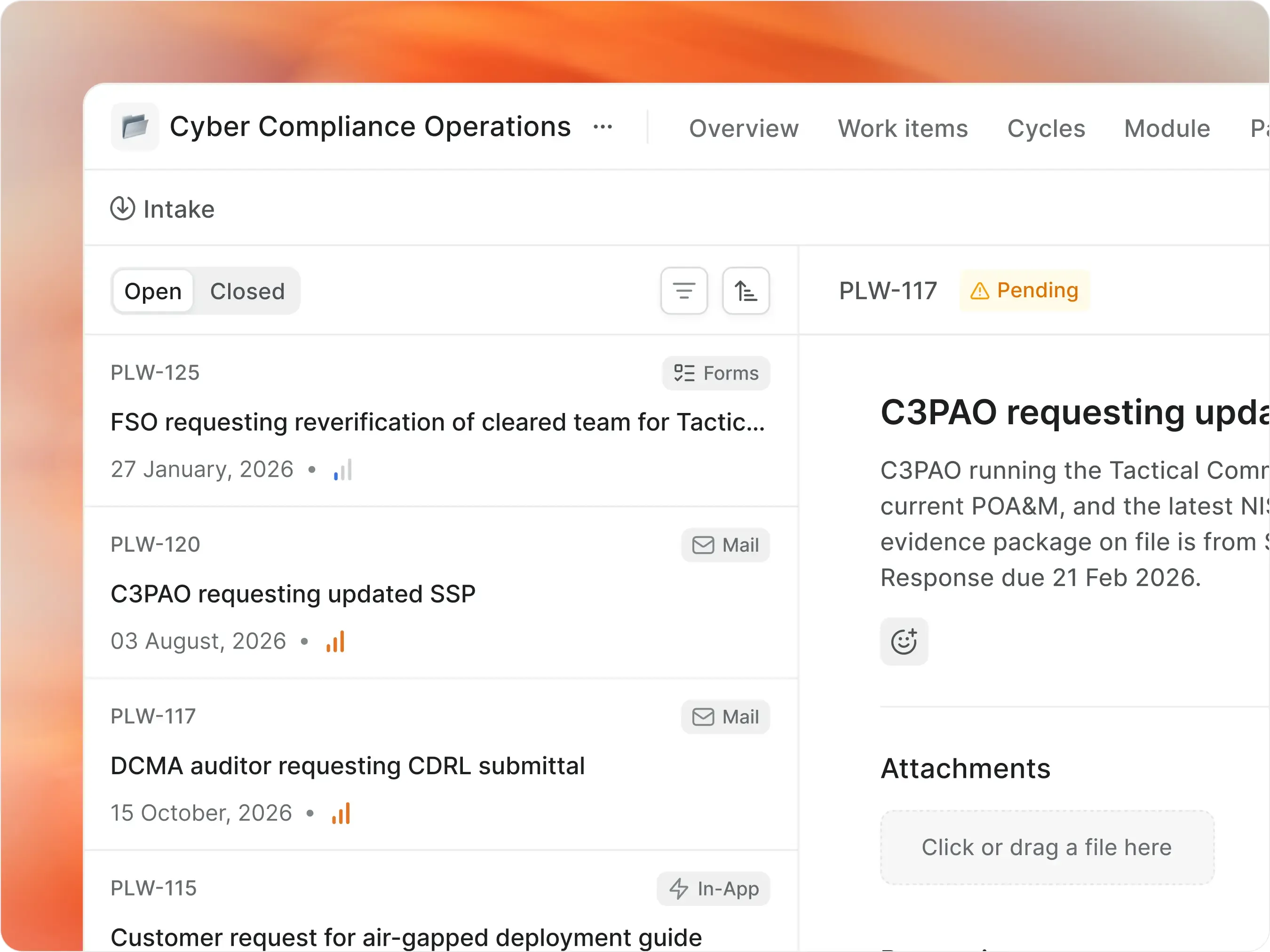Viewport: 1270px width, 952px height.
Task: Open the project more options ellipsis
Action: pyautogui.click(x=602, y=127)
